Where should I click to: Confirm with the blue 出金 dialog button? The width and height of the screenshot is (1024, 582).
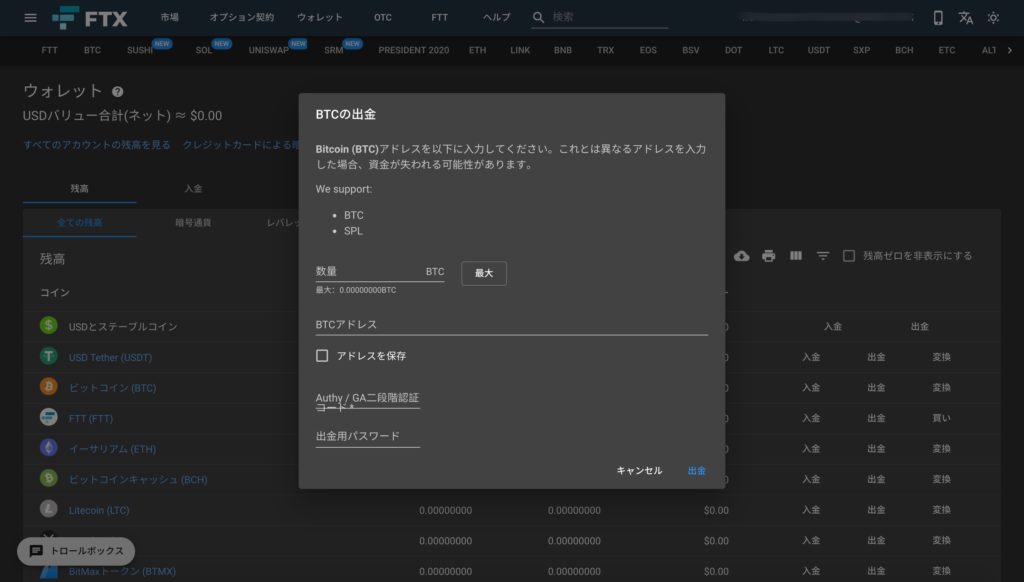coord(697,471)
